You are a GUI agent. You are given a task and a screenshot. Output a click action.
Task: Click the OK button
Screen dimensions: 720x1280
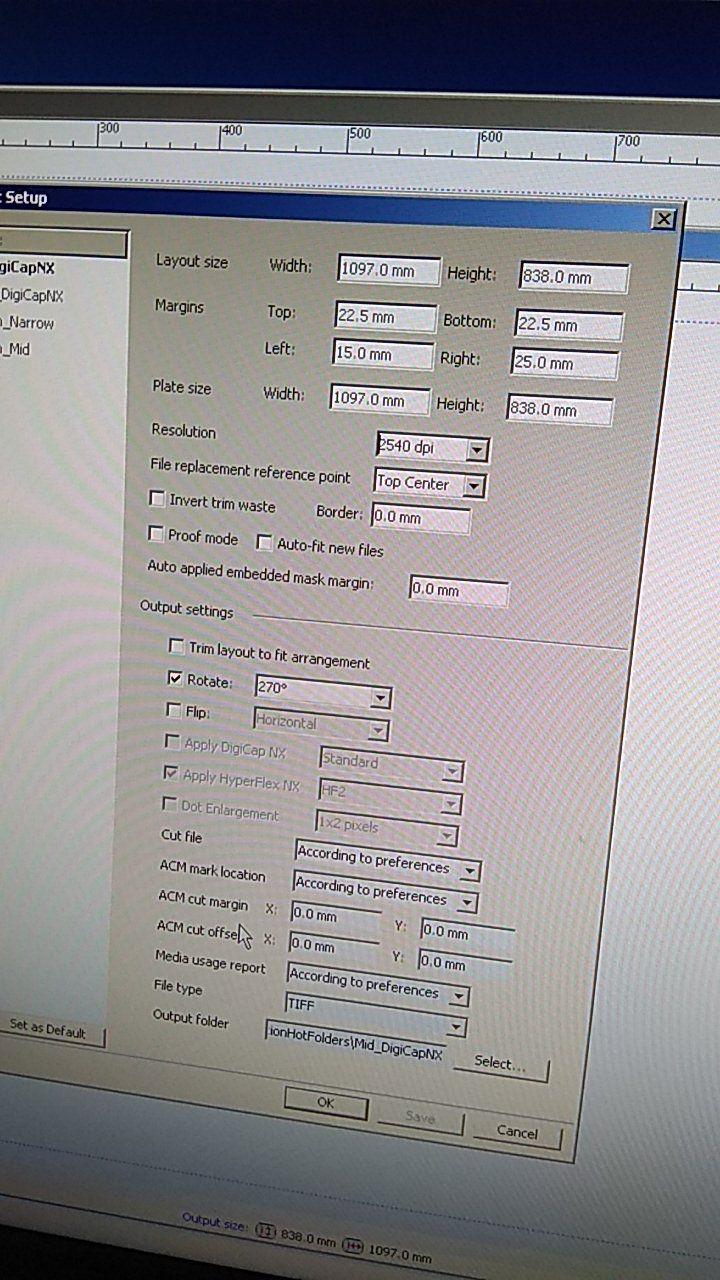326,1104
